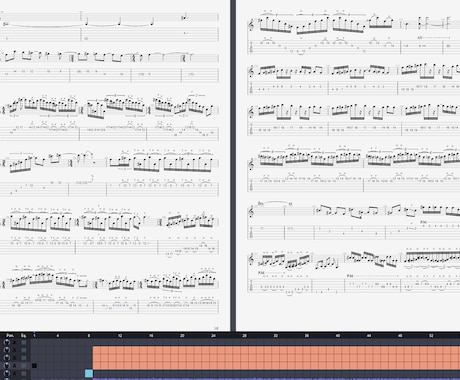Jump to bar 4 on the timeline ruler
Screen dimensions: 460x380
tap(58, 336)
